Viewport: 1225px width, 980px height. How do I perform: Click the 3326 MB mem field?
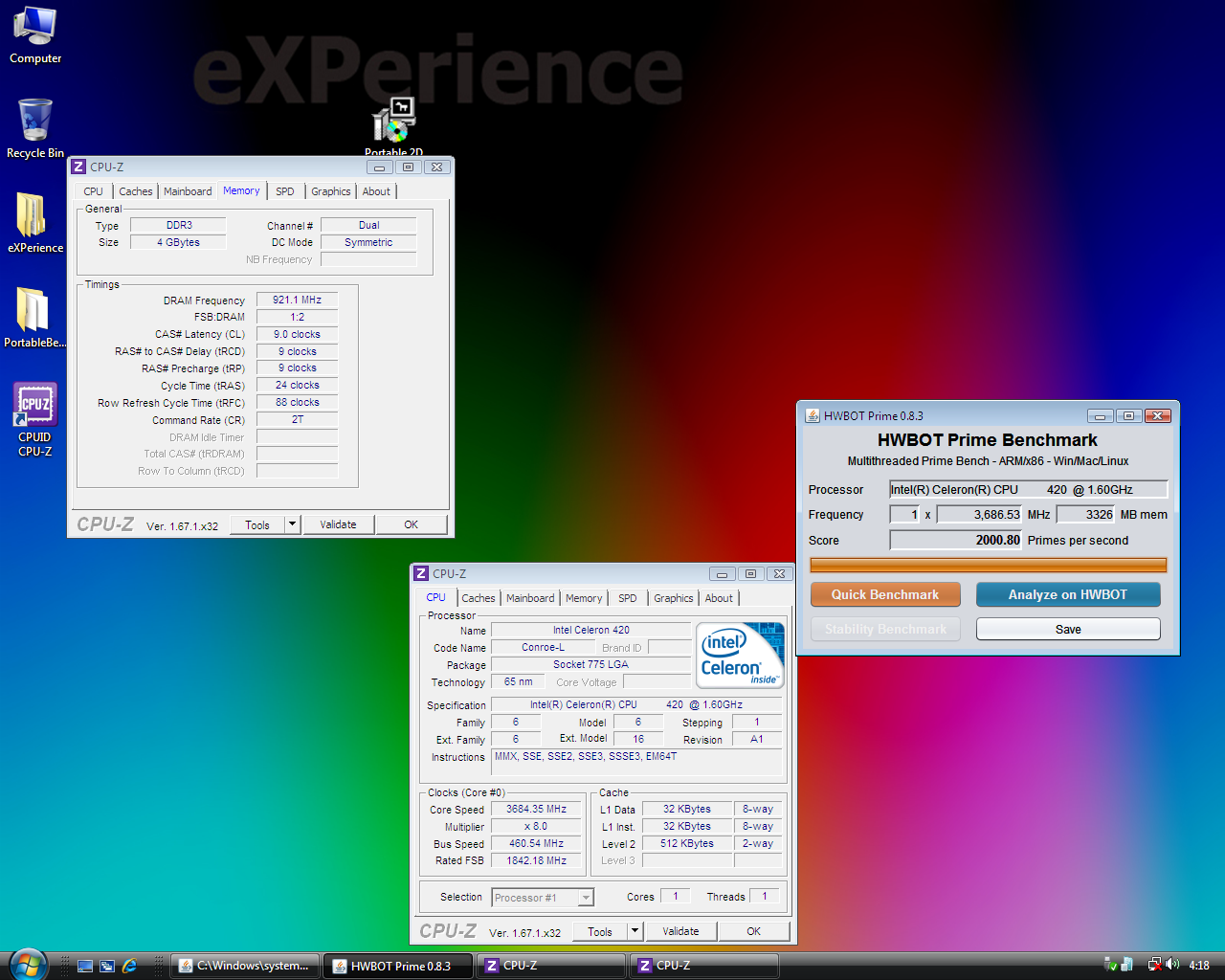tap(1086, 514)
